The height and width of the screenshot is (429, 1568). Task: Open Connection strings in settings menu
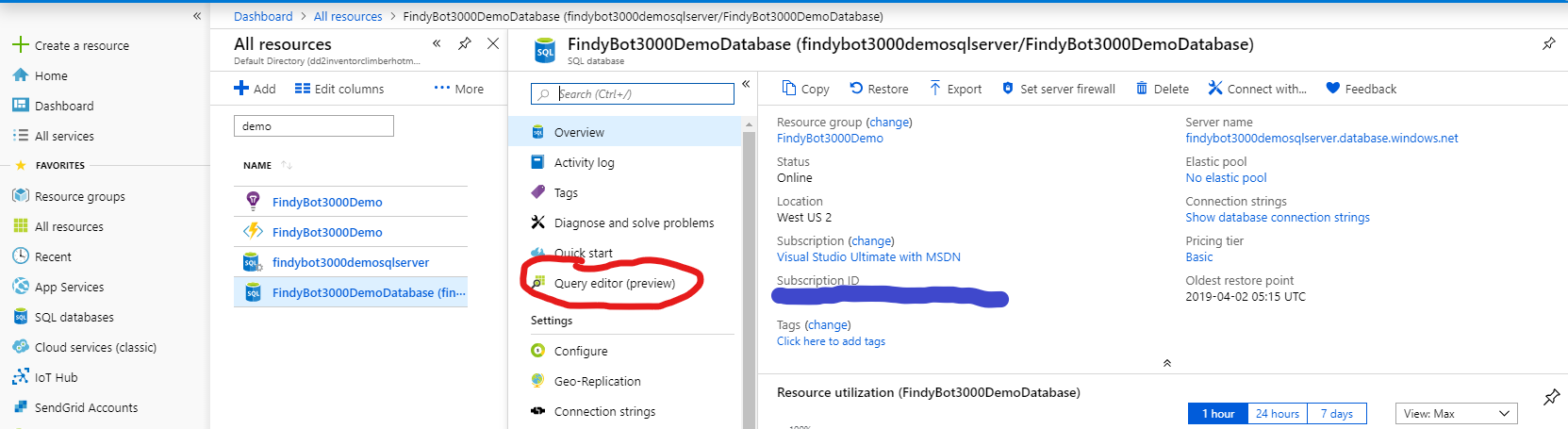(x=604, y=411)
